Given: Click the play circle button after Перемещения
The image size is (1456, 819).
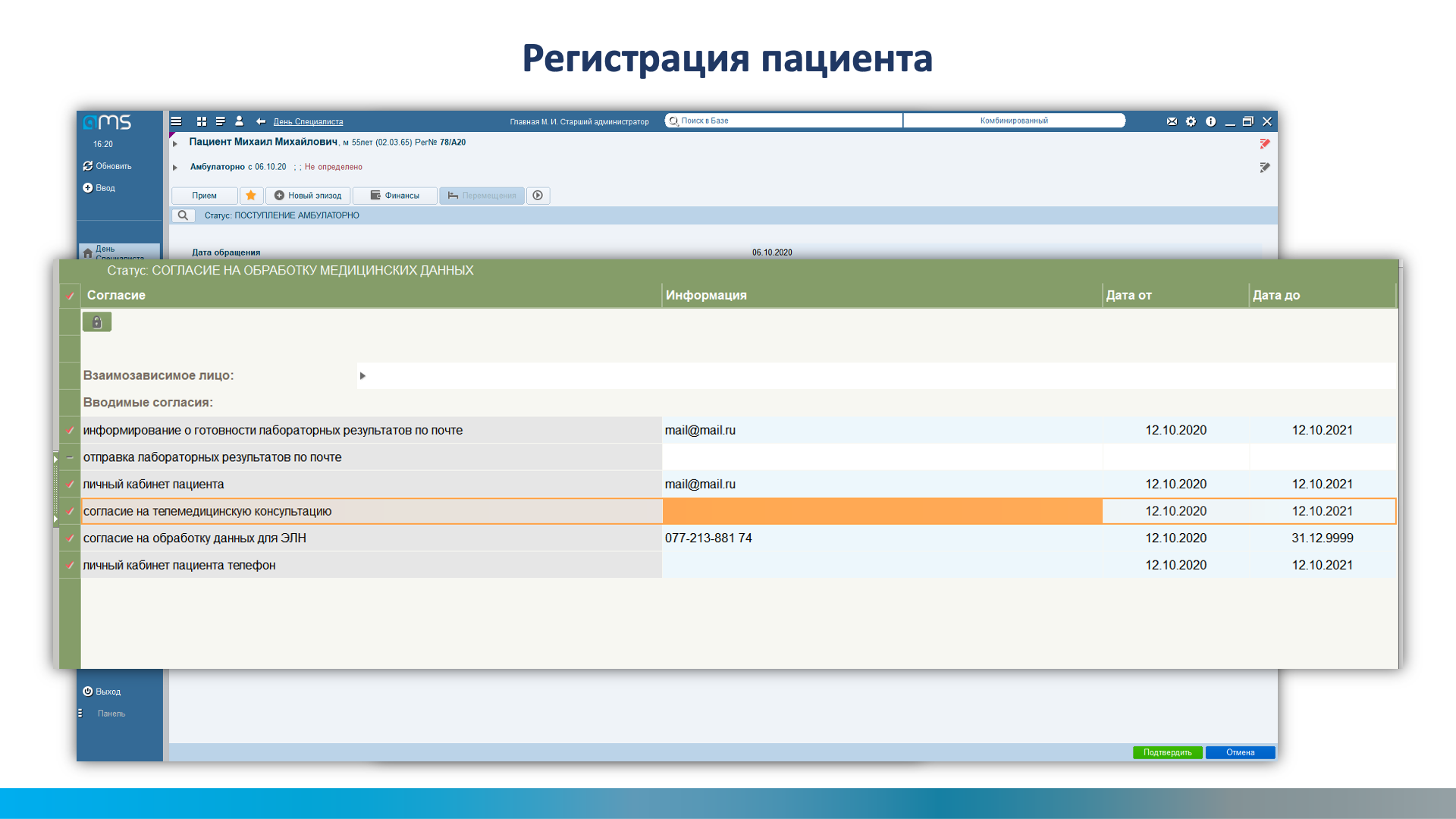Looking at the screenshot, I should pyautogui.click(x=538, y=196).
